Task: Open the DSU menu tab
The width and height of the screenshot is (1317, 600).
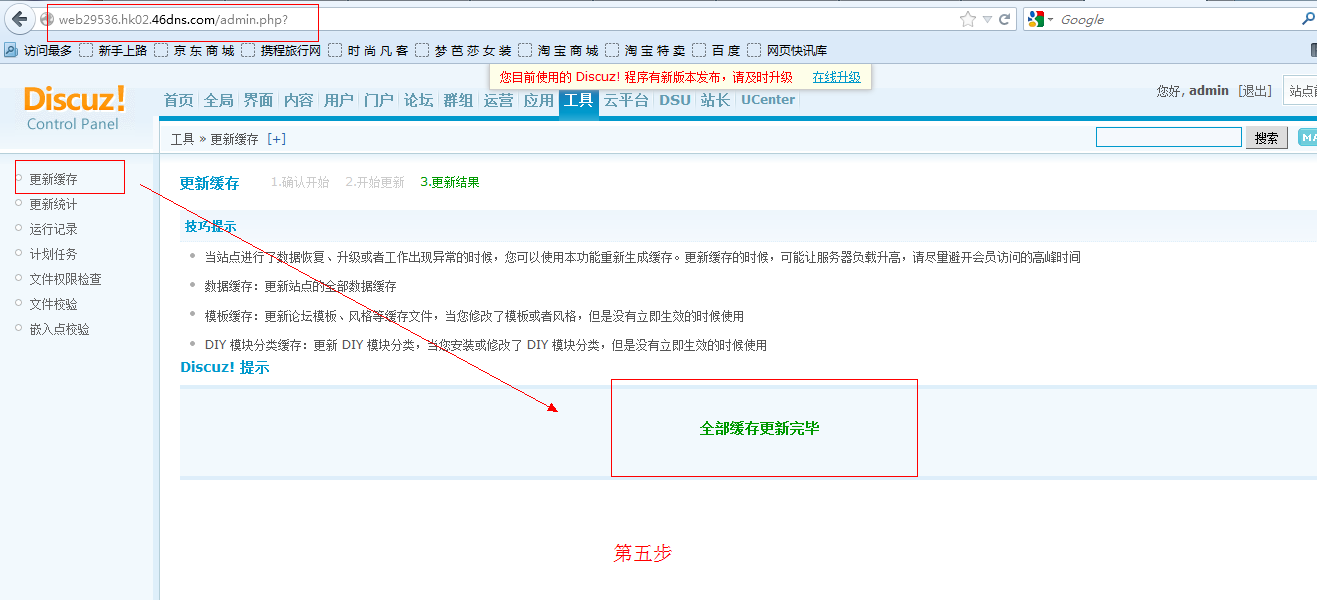Action: (x=675, y=100)
